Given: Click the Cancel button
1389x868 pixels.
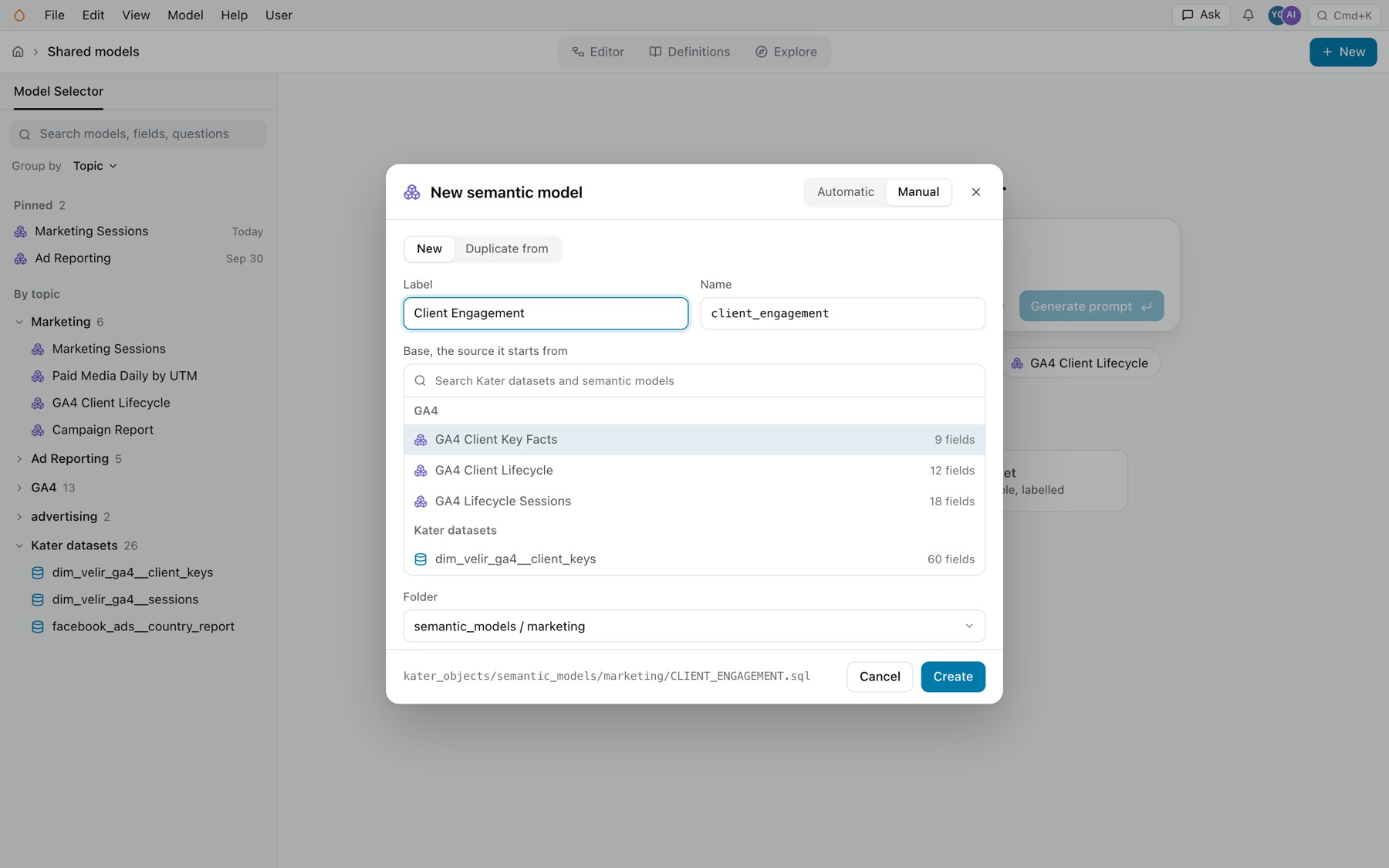Looking at the screenshot, I should pos(880,677).
